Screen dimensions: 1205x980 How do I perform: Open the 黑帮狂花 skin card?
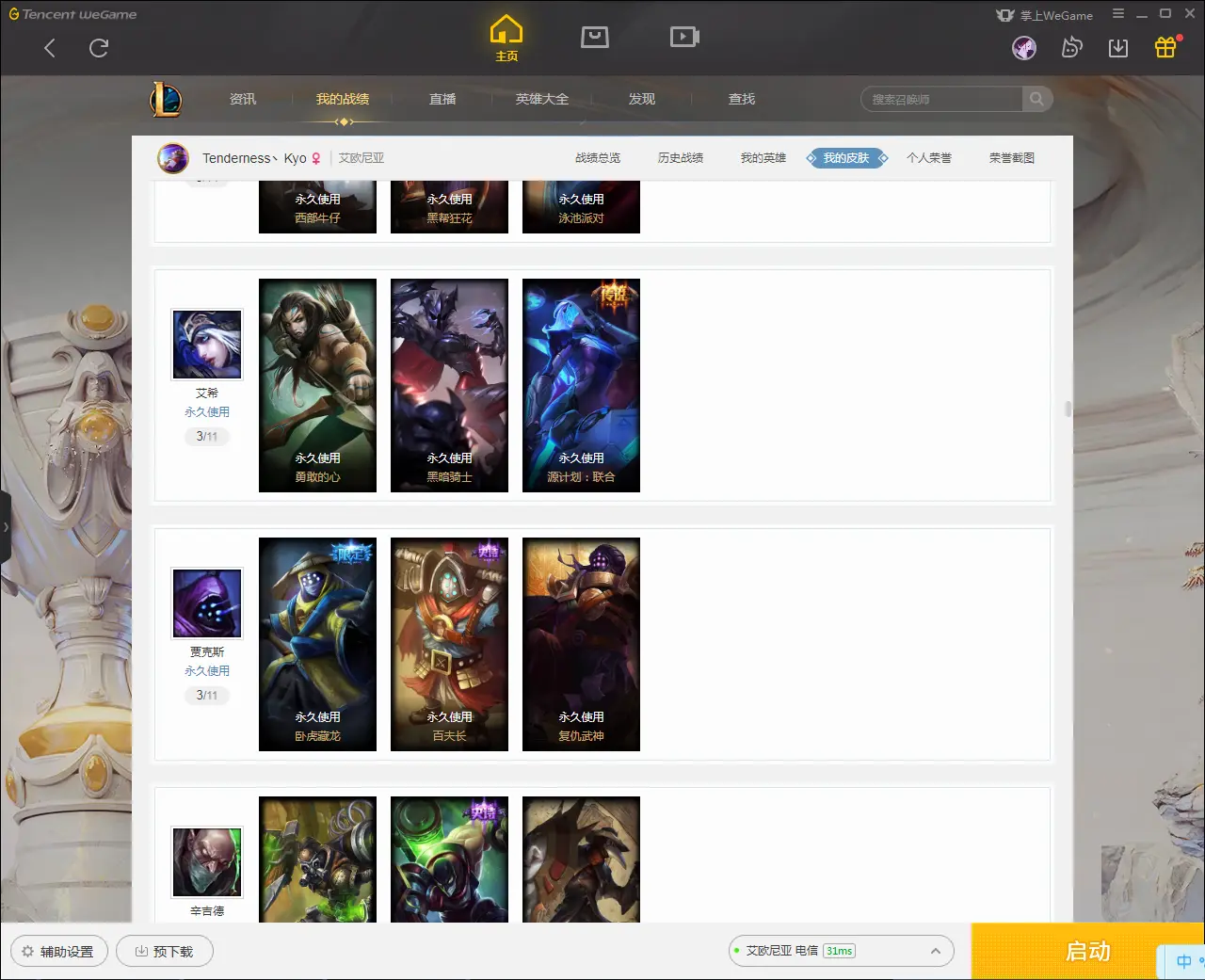tap(449, 207)
